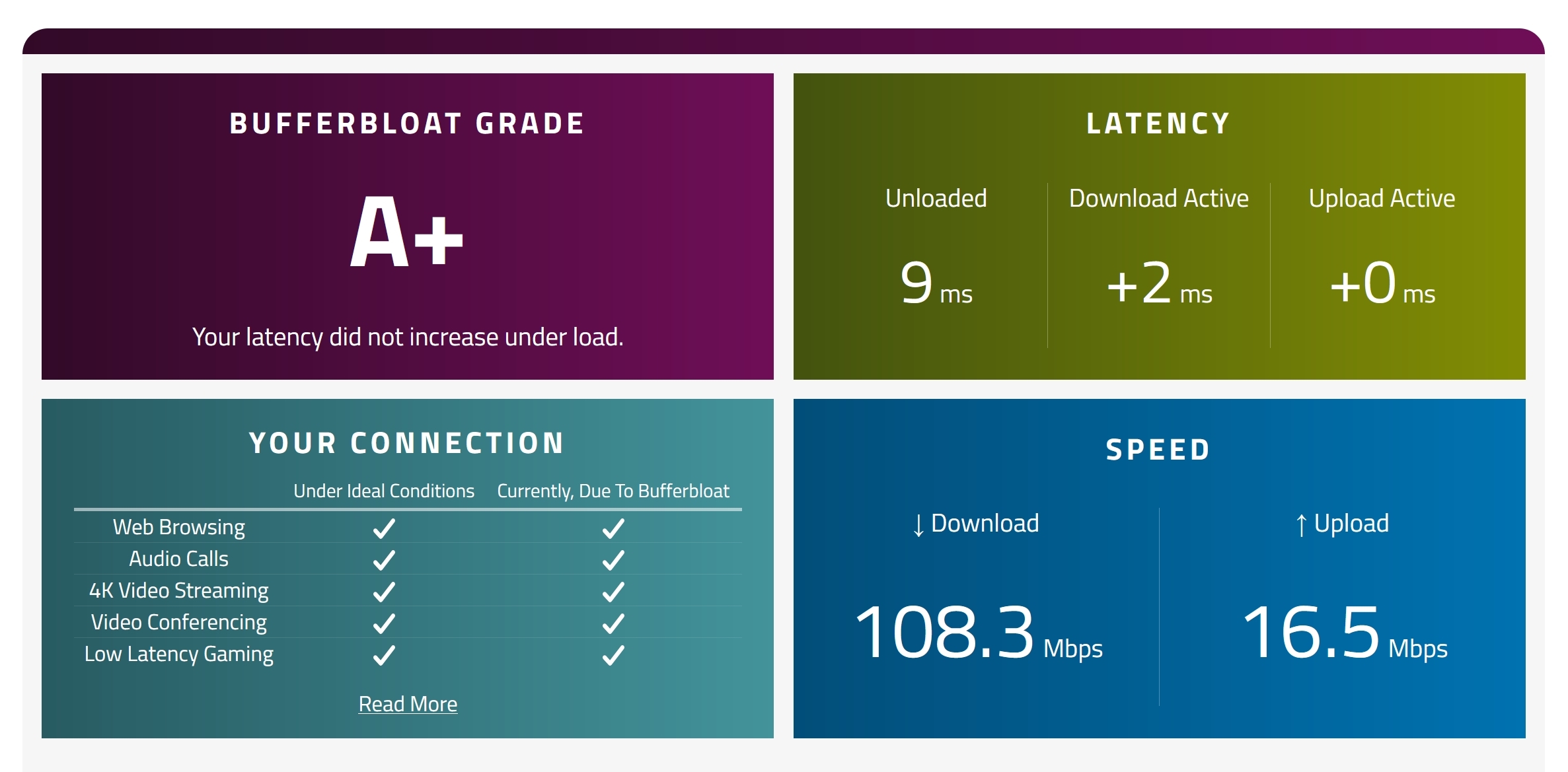Click the 108.3 Mbps download result
Viewport: 1568px width, 772px height.
tap(979, 633)
